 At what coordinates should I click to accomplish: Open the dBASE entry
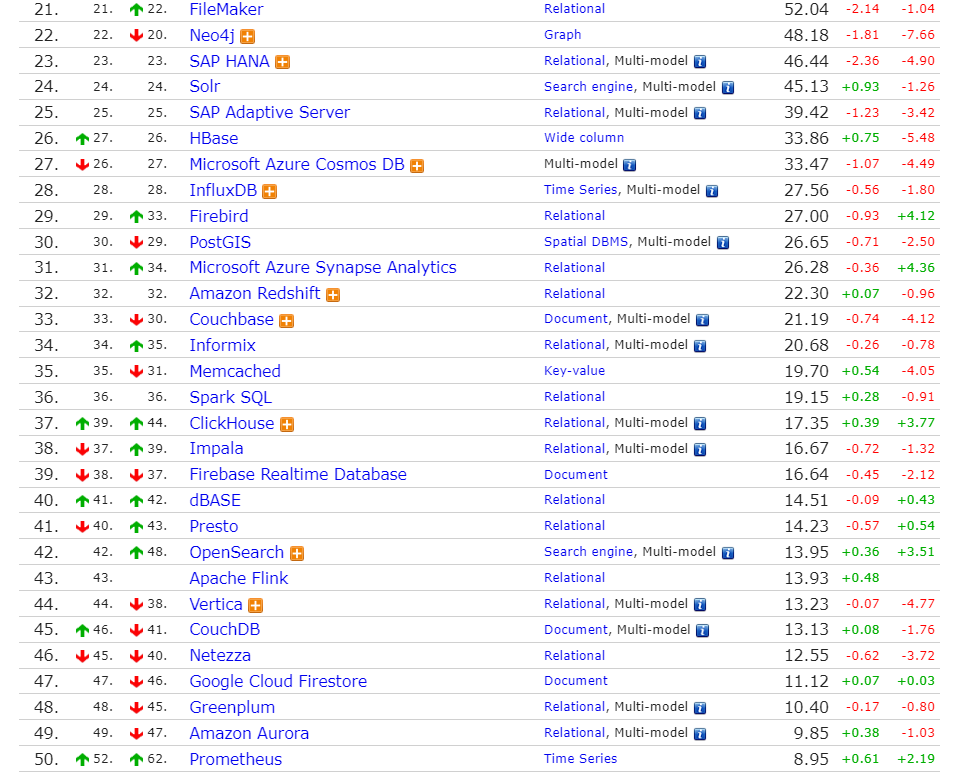[215, 500]
